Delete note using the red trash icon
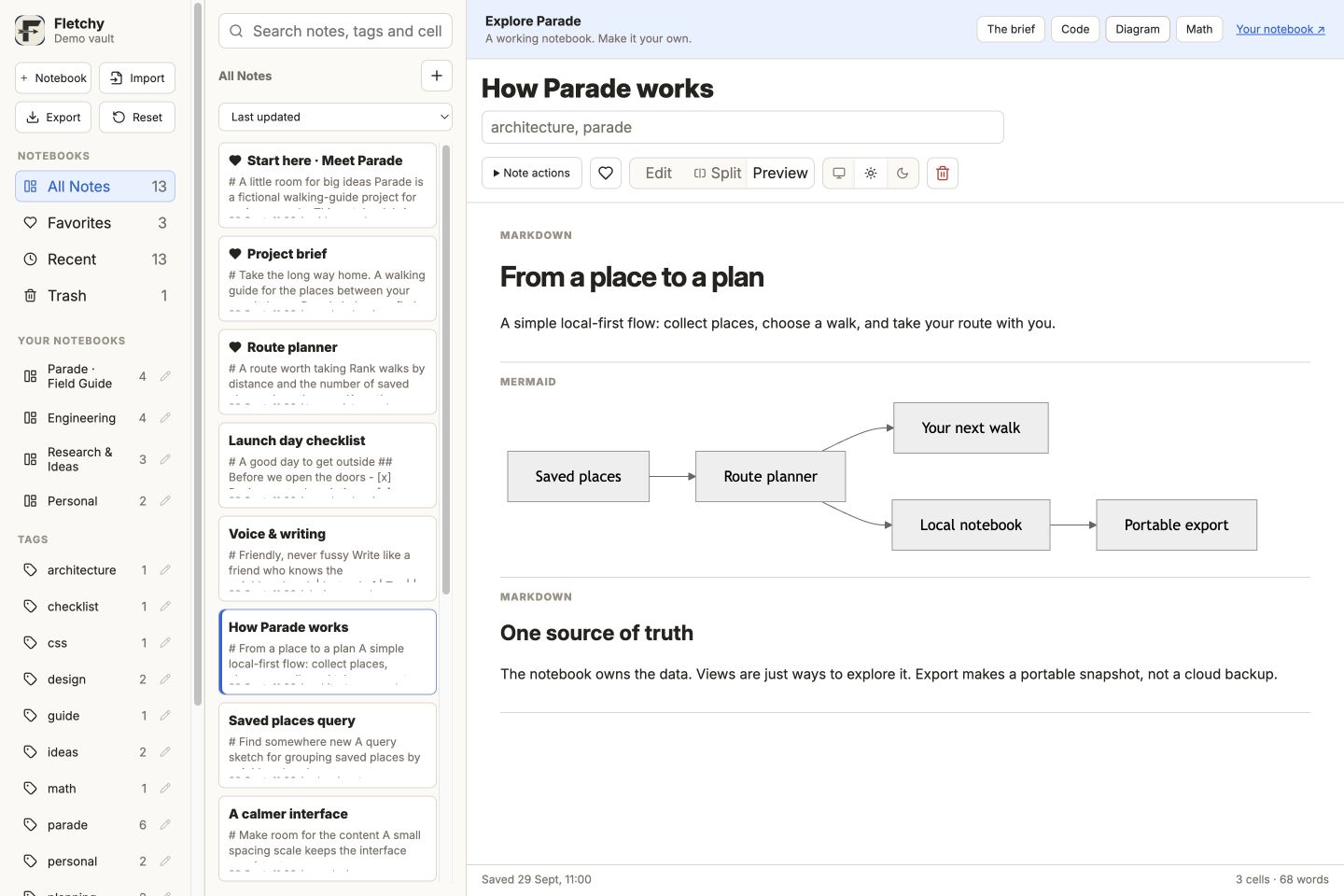Screen dimensions: 1344x896 [943, 173]
